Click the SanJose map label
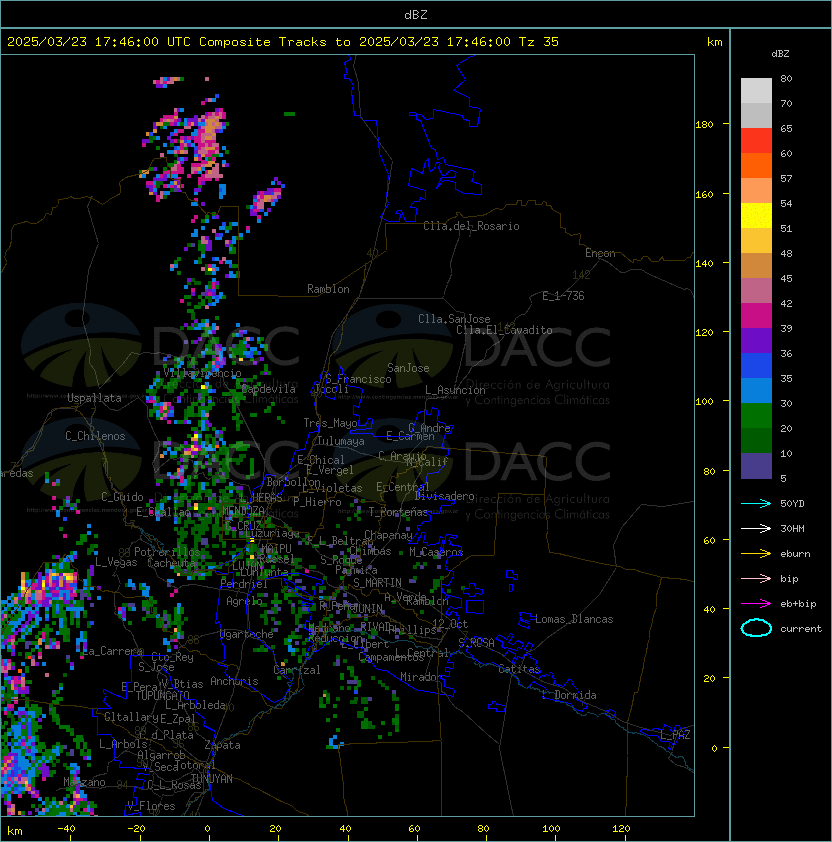The image size is (832, 842). 408,368
